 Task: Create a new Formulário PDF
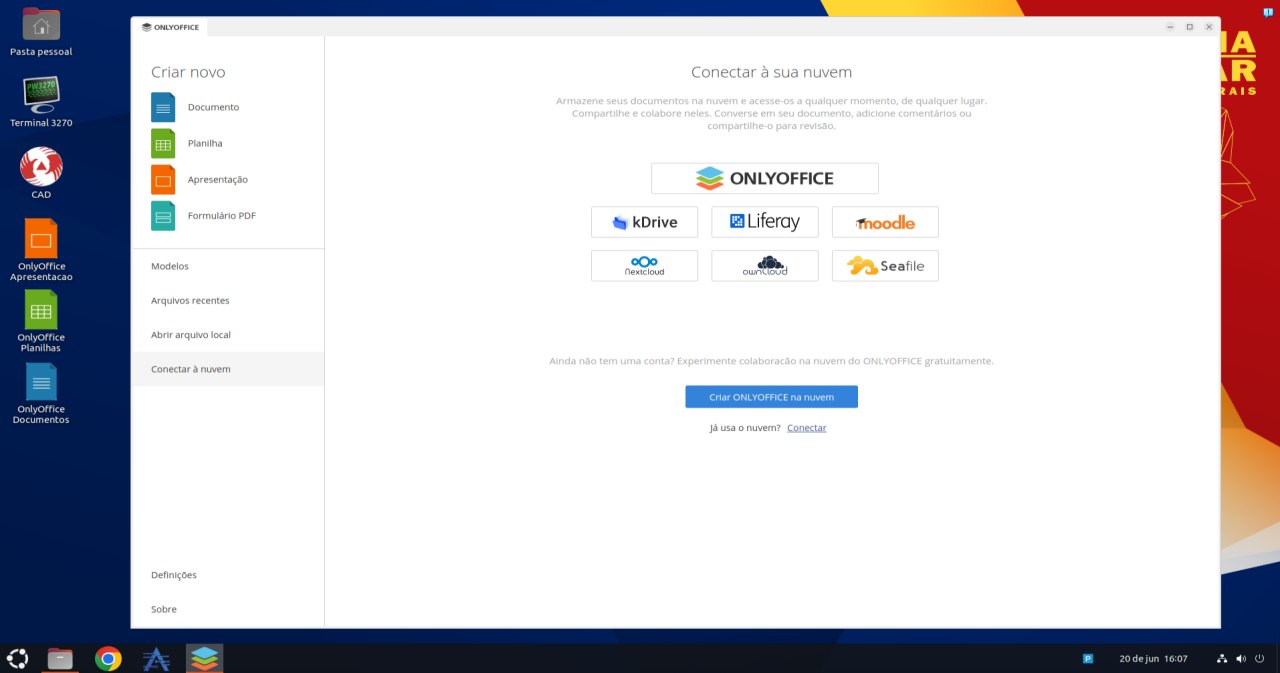coord(221,215)
